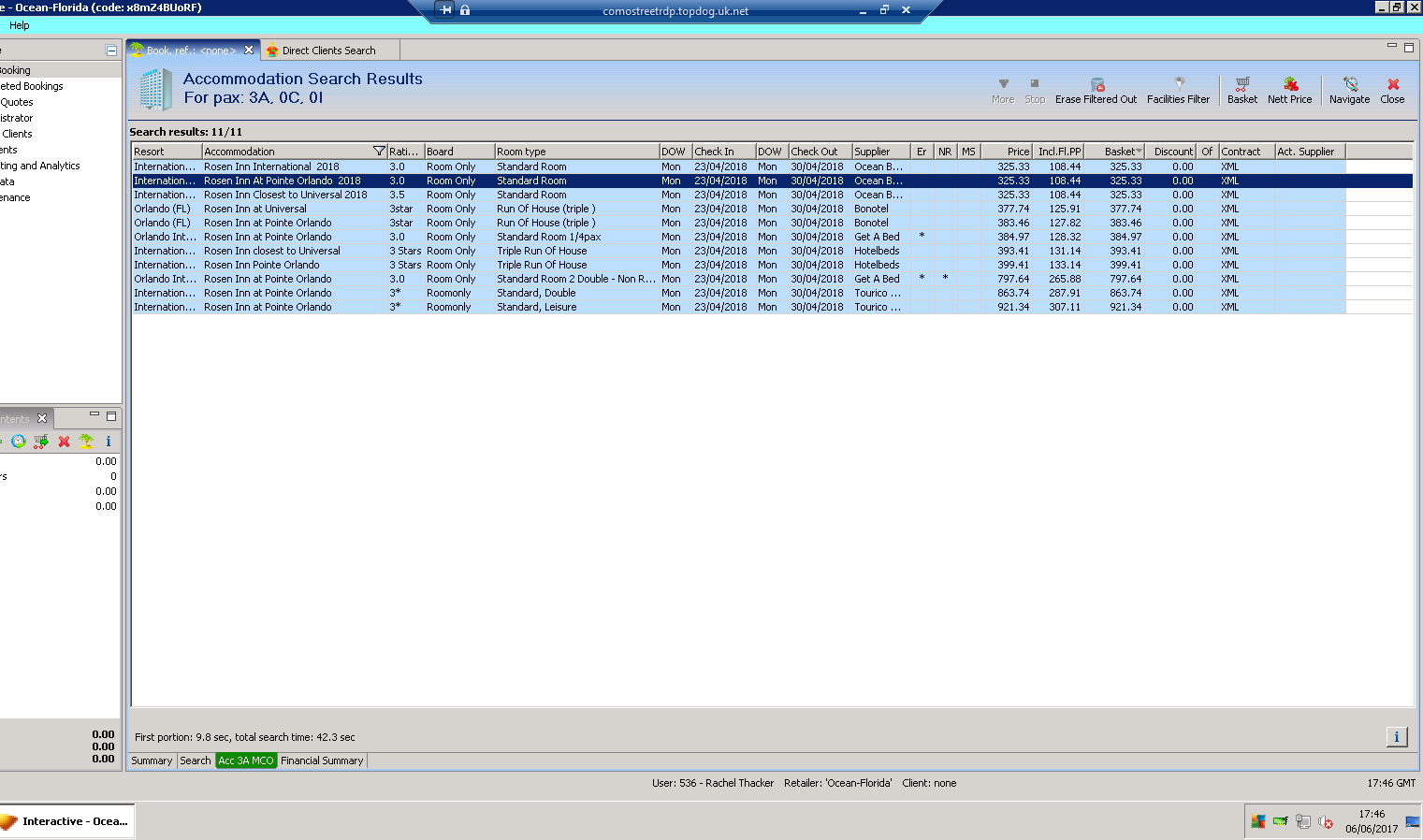Sort results by the Price column header
This screenshot has width=1423, height=840.
pos(1007,152)
